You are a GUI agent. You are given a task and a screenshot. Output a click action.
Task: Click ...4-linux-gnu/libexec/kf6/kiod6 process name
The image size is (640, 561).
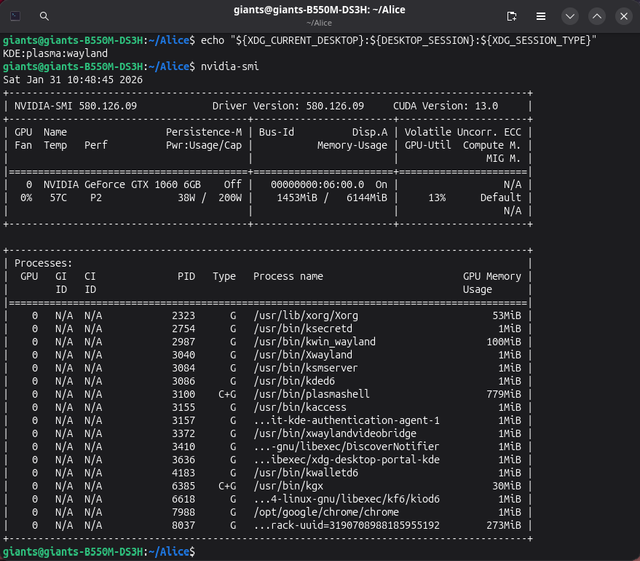[347, 499]
